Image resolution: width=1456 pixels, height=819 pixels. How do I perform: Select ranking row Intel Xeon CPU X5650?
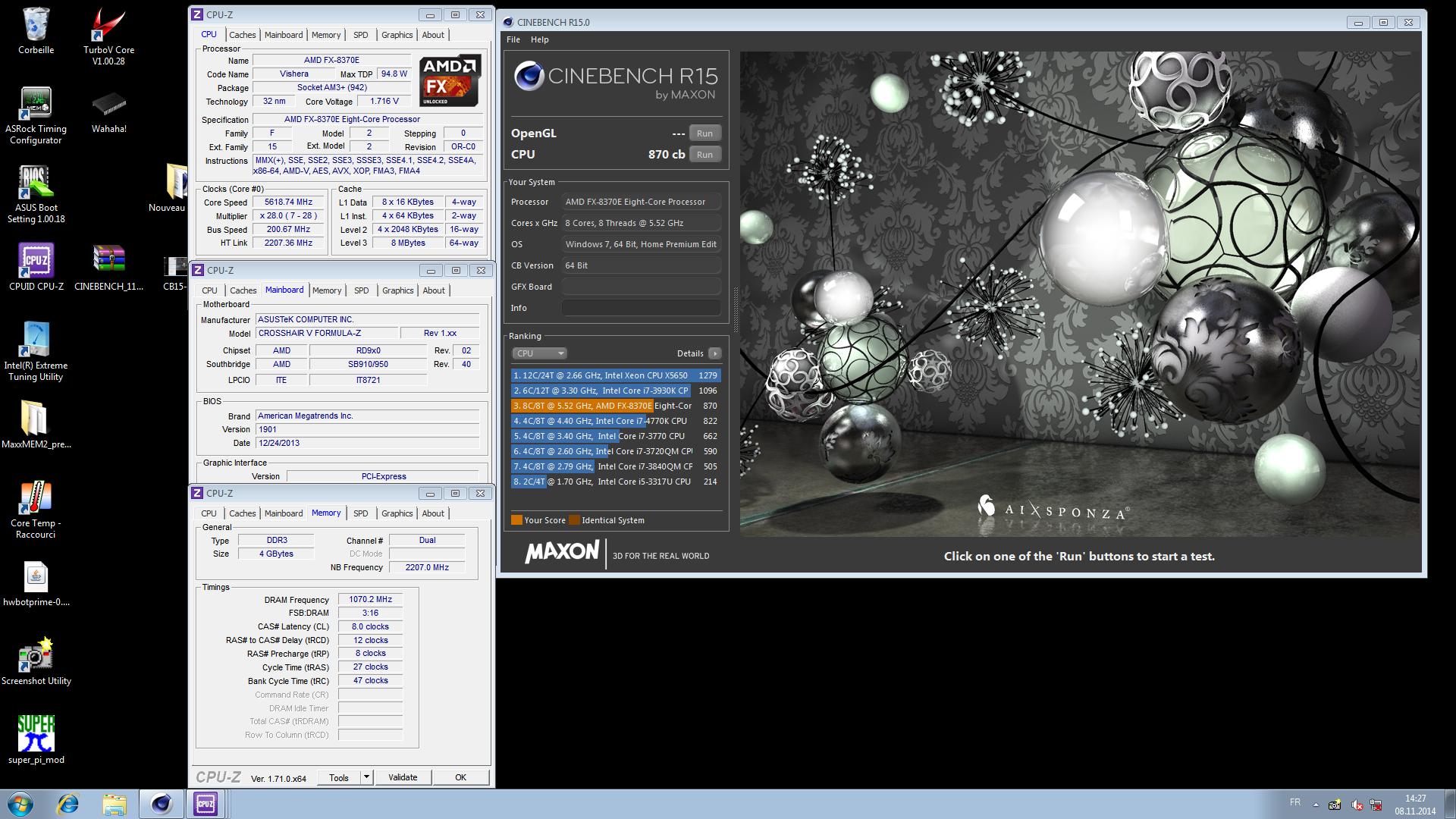(x=615, y=375)
